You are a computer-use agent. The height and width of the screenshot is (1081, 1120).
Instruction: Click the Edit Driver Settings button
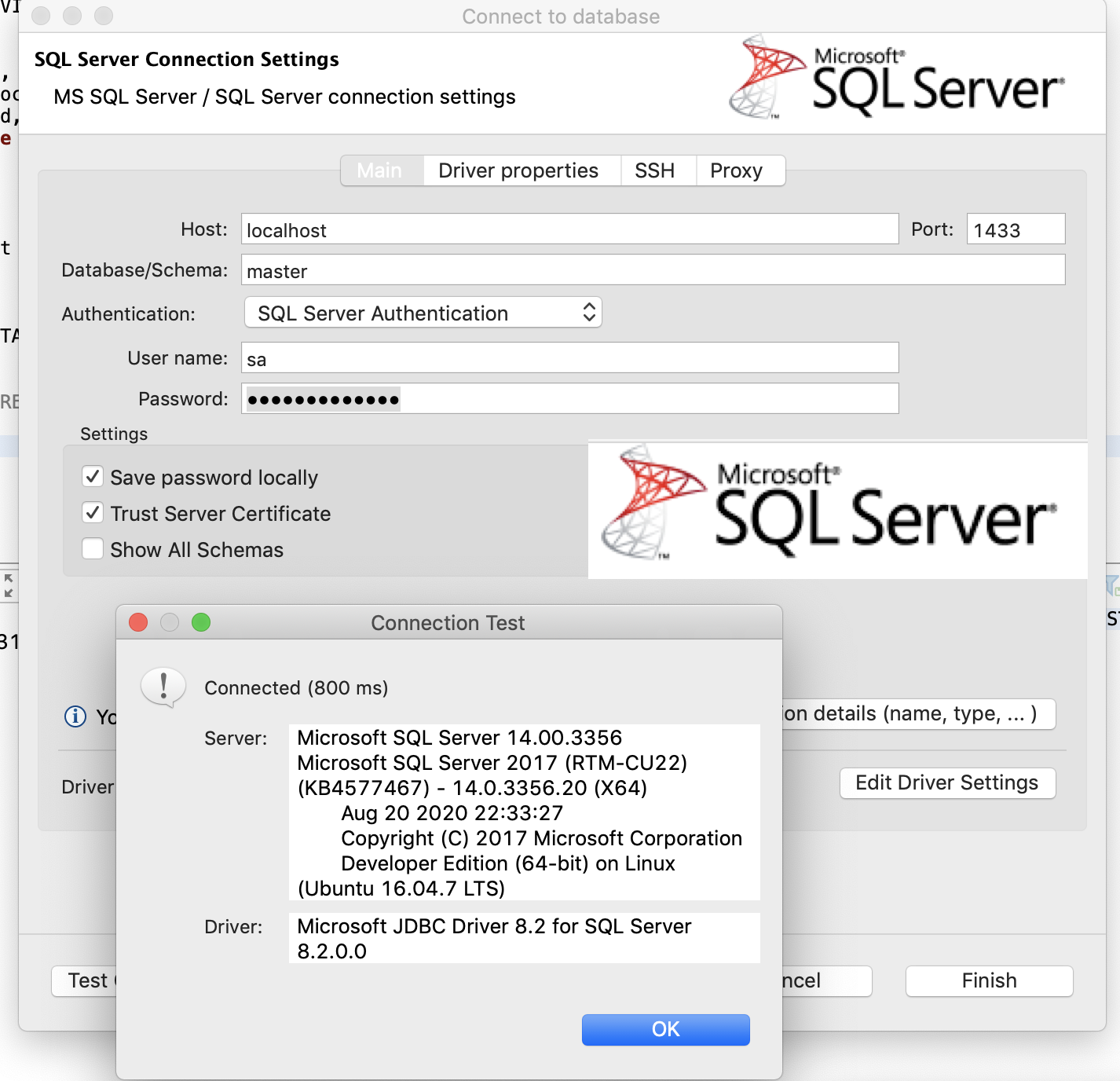(x=946, y=782)
